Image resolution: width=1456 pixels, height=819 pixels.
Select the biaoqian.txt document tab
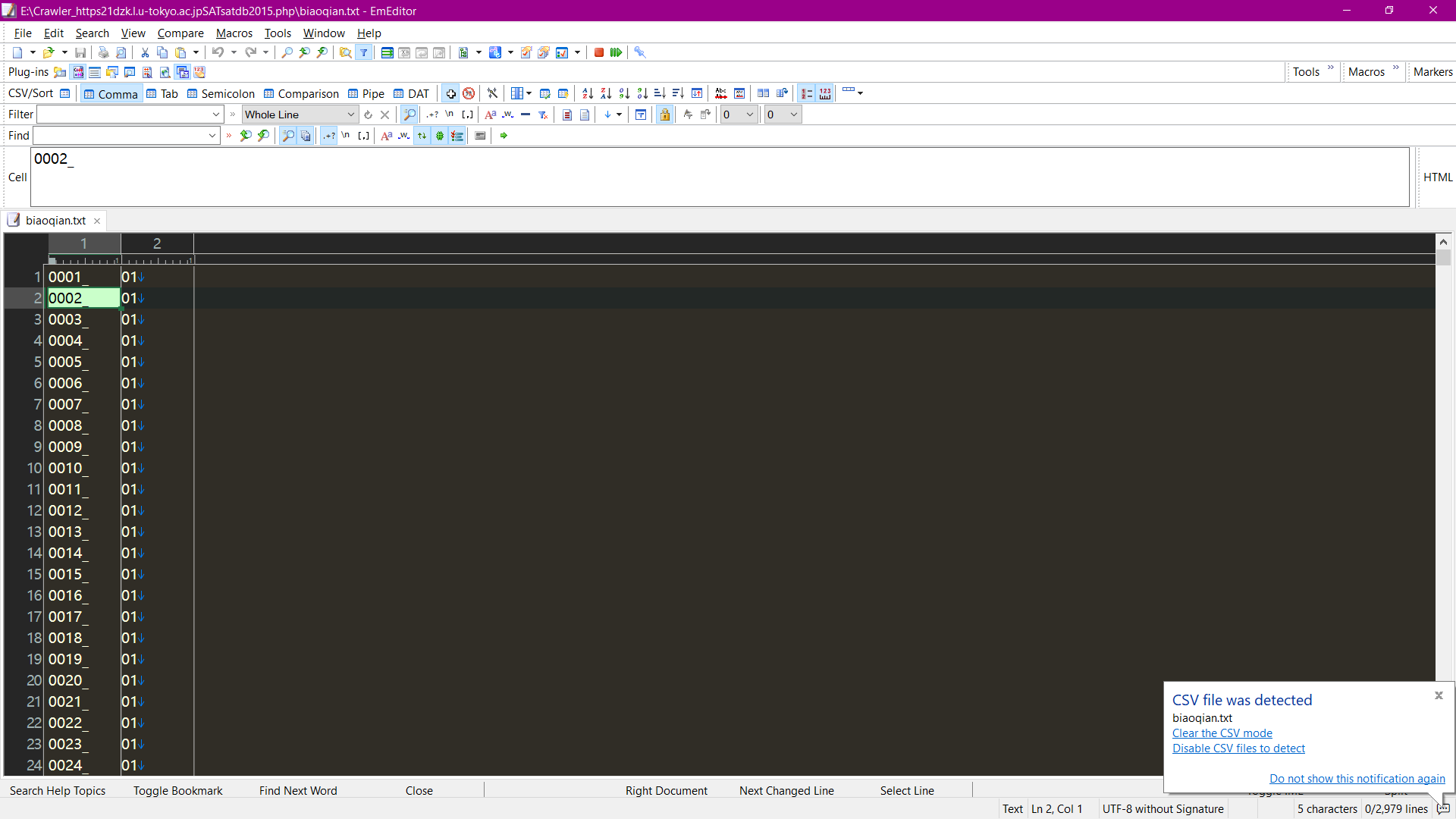[55, 220]
